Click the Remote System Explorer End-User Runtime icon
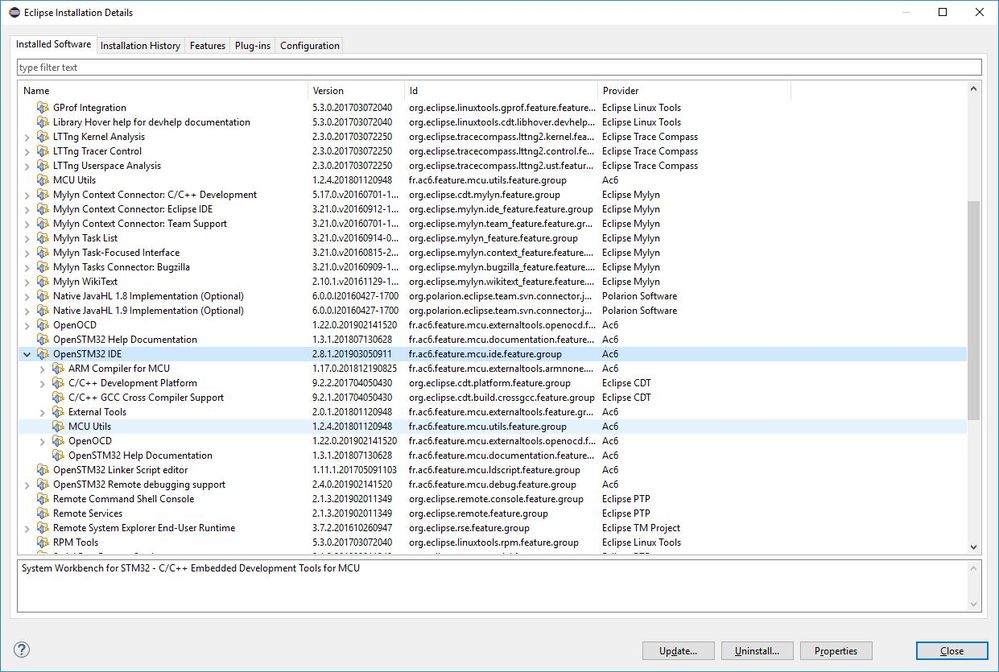 click(43, 528)
